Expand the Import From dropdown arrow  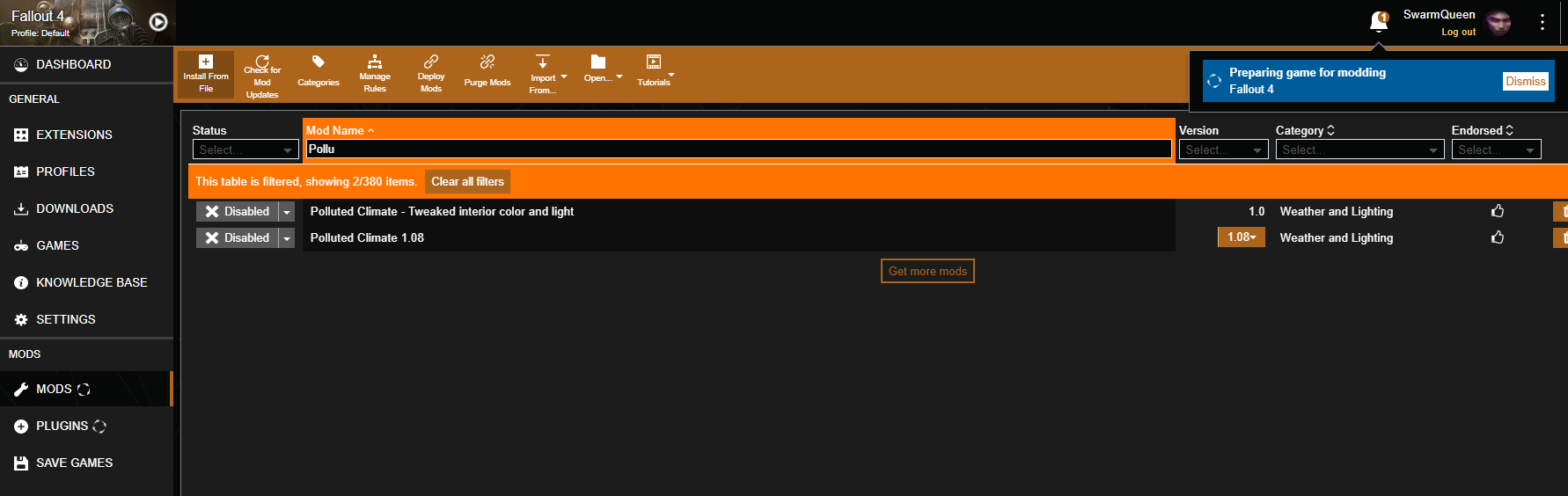[x=564, y=77]
